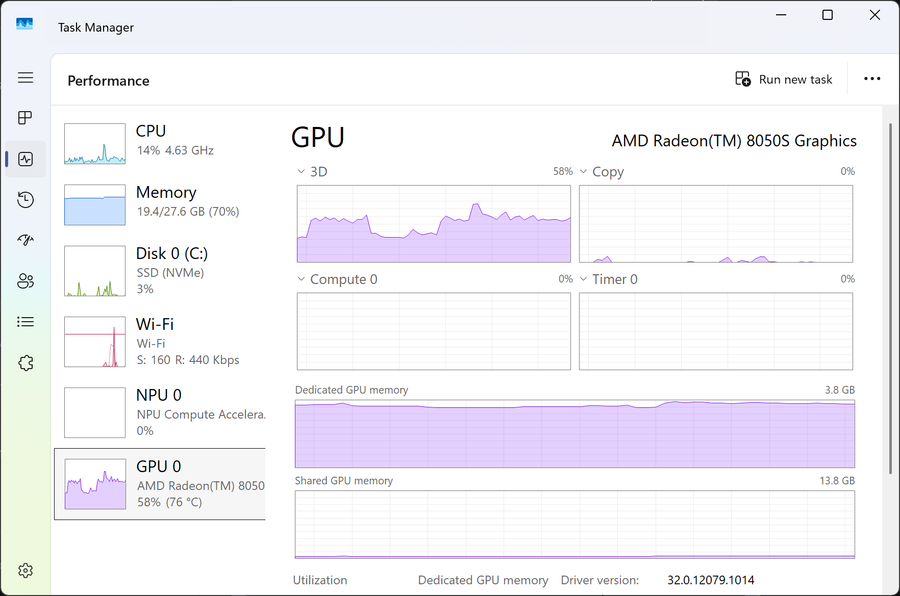Click the Run new task button
Screen dimensions: 900x596
(784, 80)
